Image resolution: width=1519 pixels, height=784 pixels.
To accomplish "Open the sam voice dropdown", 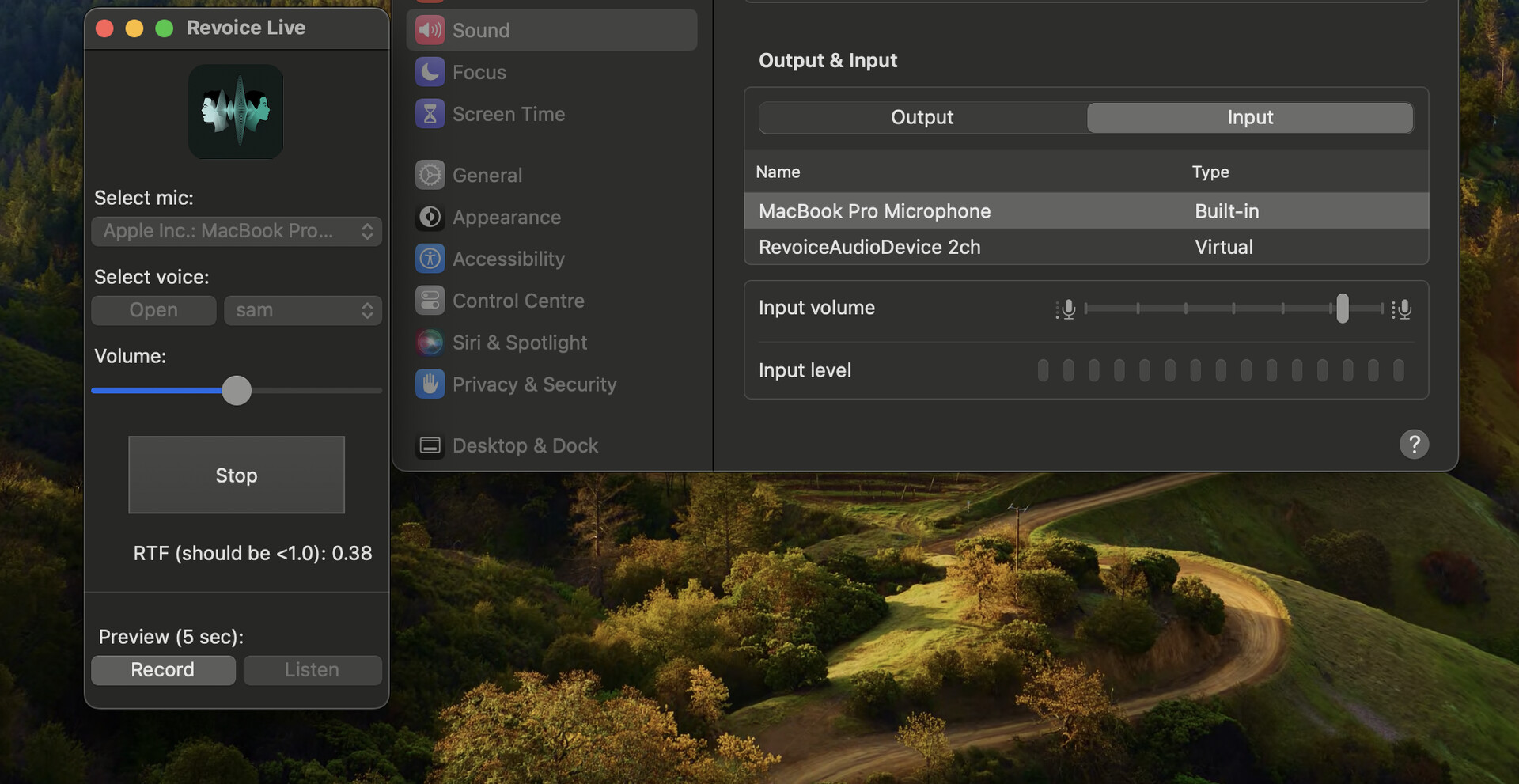I will [x=303, y=310].
